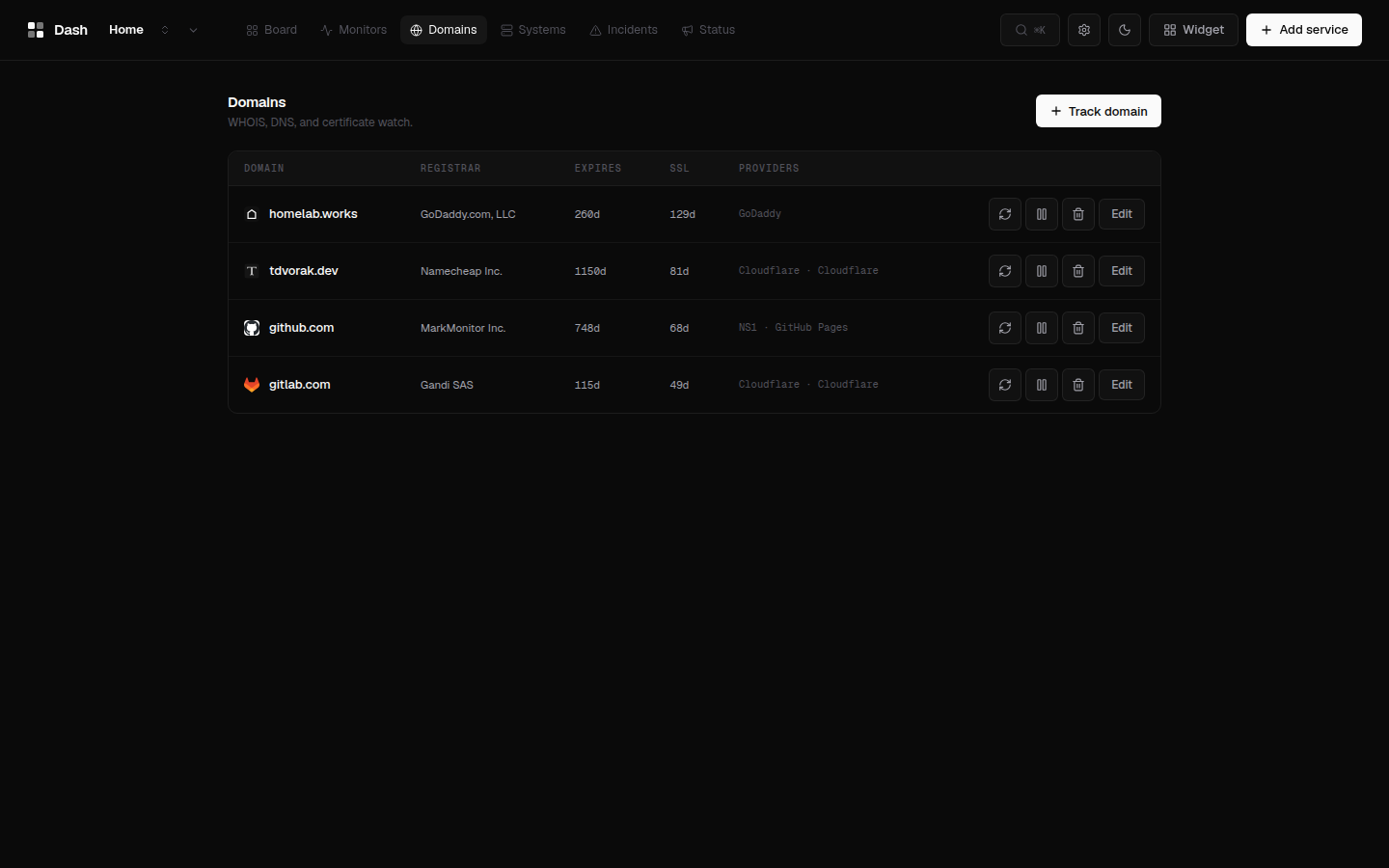Click the Dash logo icon
The height and width of the screenshot is (868, 1389).
coord(36,30)
